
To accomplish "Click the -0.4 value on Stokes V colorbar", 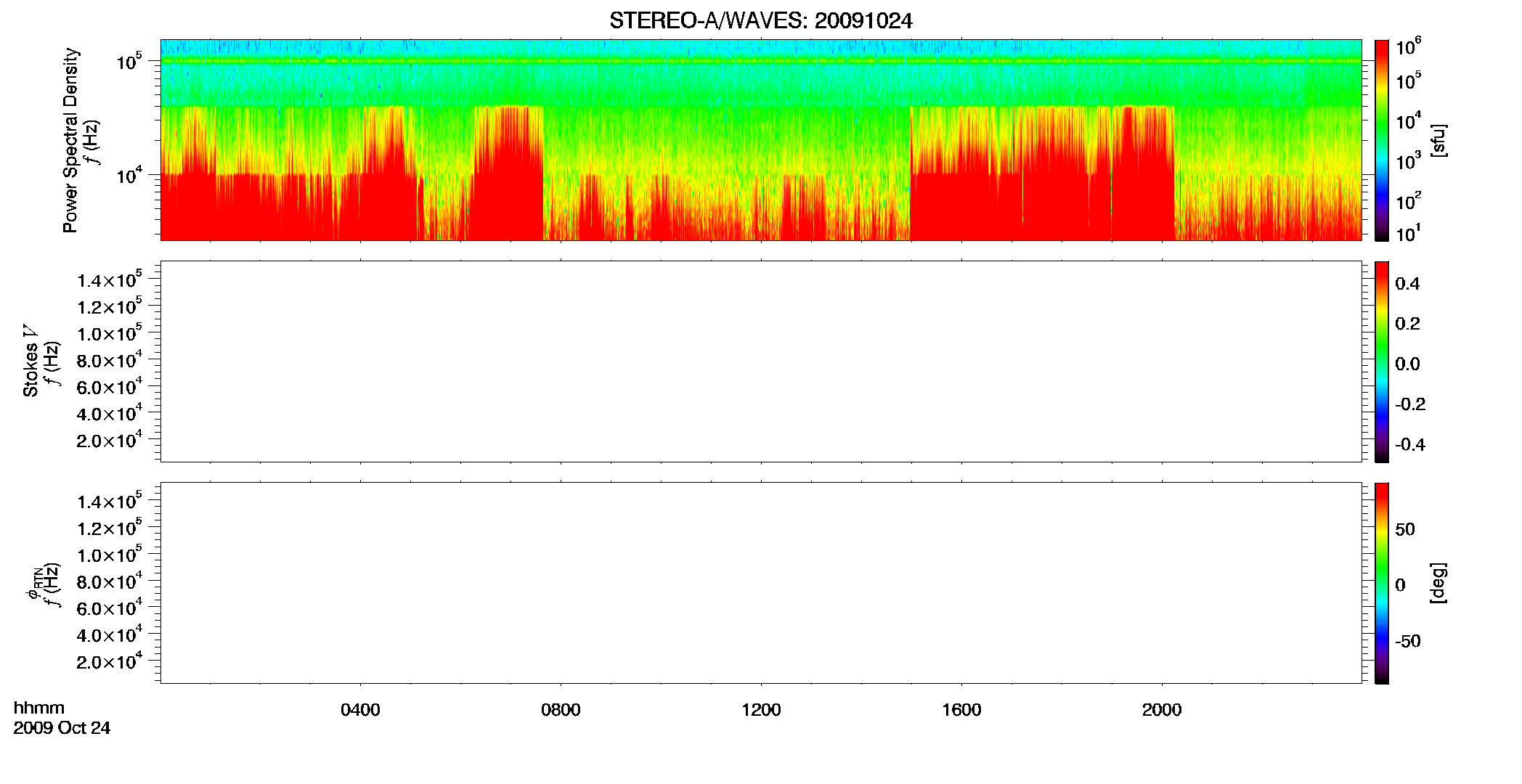I will coord(1409,445).
